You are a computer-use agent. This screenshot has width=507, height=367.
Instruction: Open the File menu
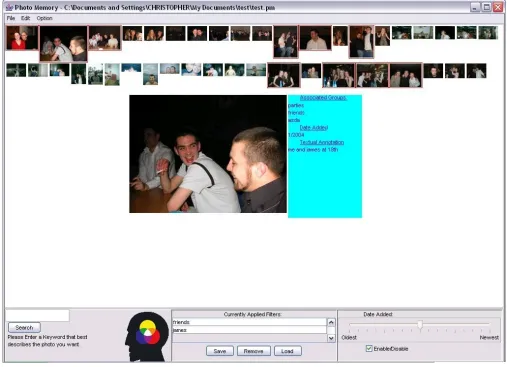pos(11,18)
